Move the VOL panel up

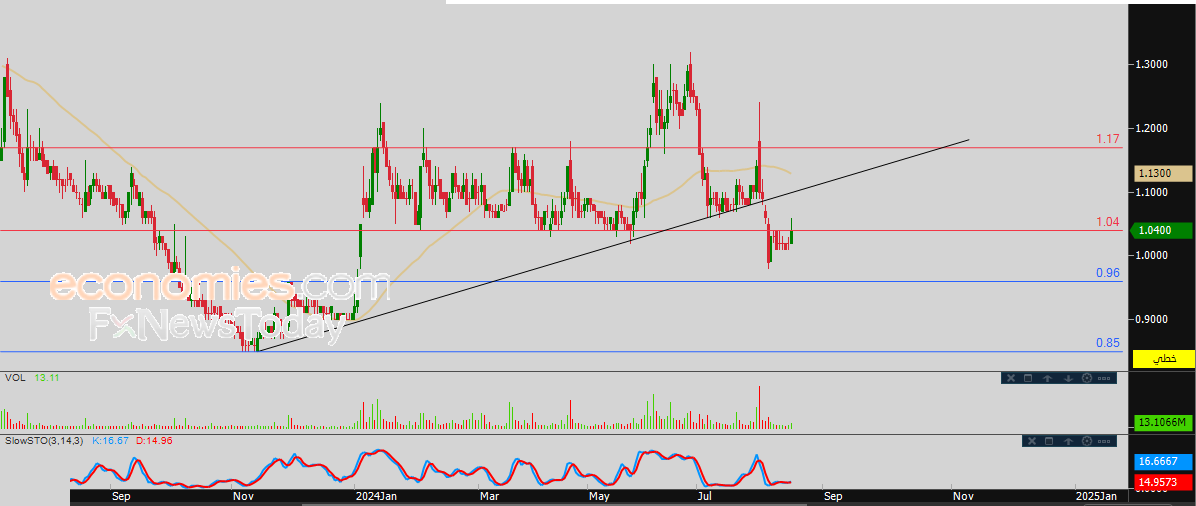(1047, 378)
